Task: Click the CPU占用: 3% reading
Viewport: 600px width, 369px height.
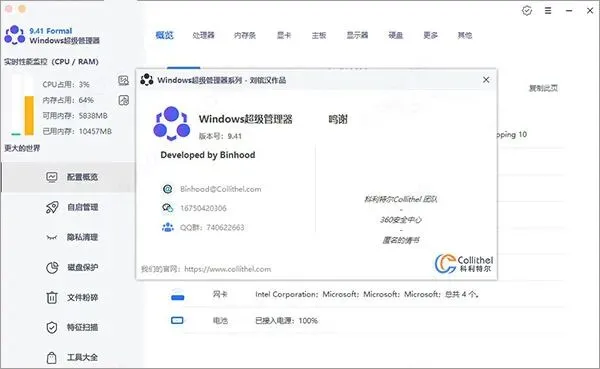Action: pos(66,84)
